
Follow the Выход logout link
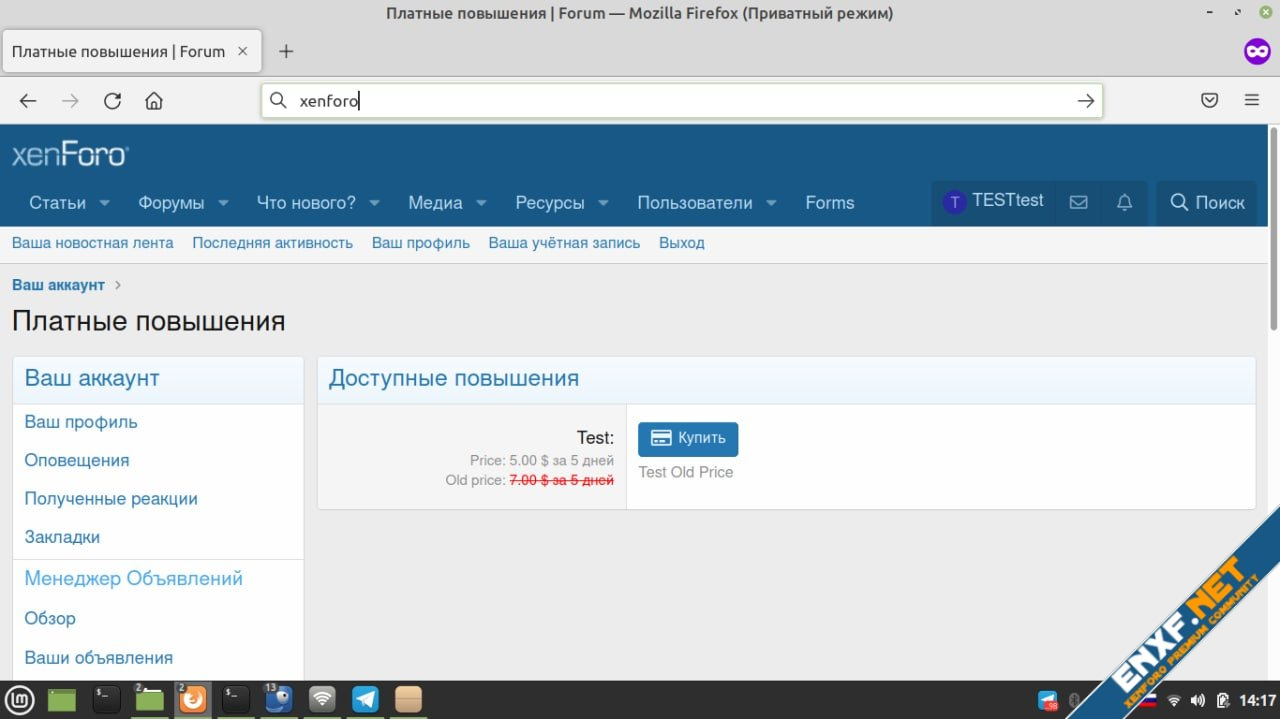coord(681,243)
